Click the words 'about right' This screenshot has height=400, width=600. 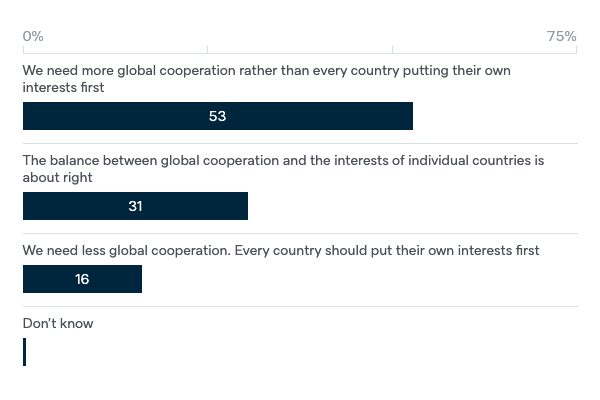tap(57, 178)
